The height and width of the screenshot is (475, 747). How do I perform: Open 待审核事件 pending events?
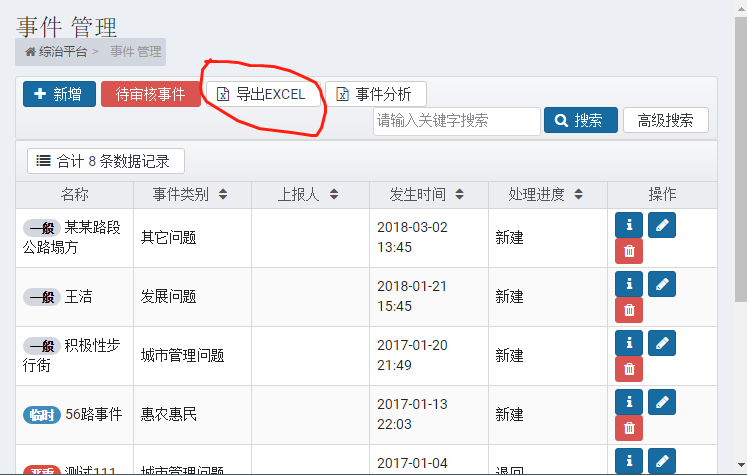(x=151, y=94)
